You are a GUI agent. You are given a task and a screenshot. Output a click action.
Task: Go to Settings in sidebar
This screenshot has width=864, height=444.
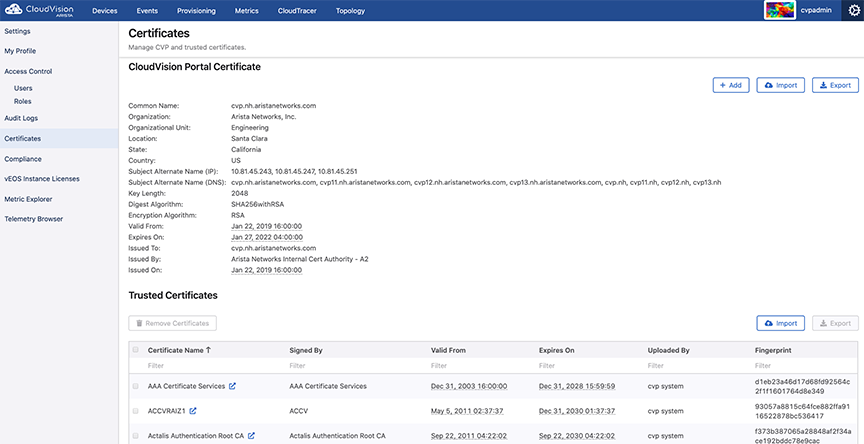point(18,31)
